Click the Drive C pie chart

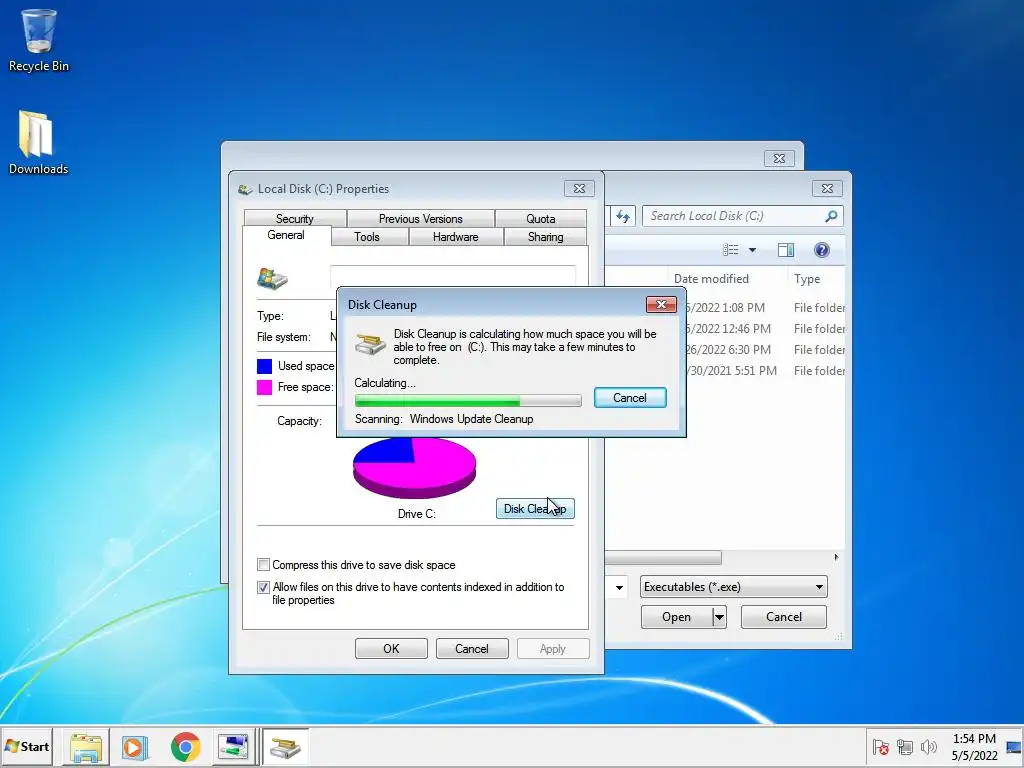(x=414, y=468)
